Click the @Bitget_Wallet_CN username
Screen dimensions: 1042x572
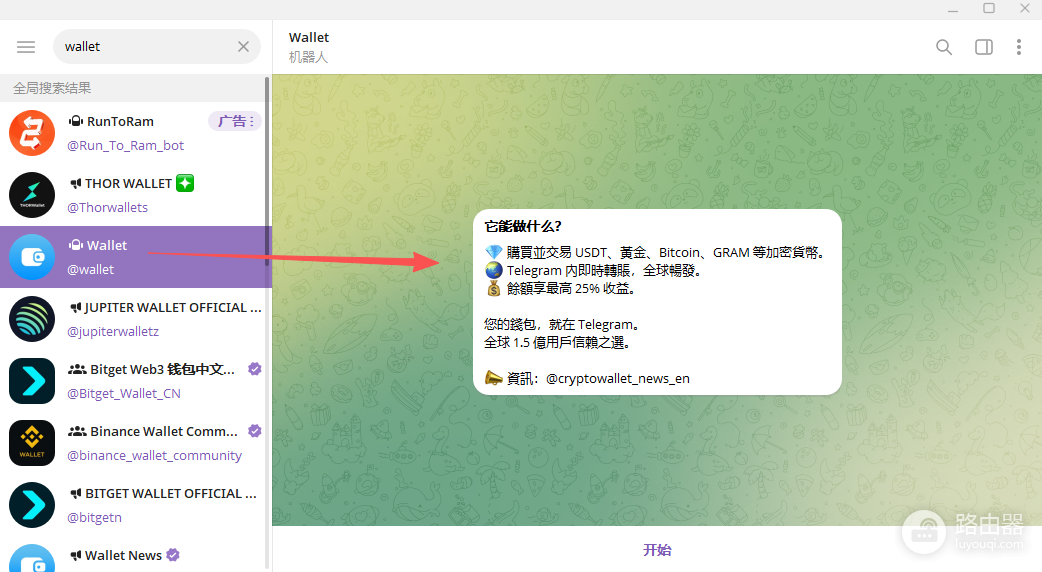124,393
